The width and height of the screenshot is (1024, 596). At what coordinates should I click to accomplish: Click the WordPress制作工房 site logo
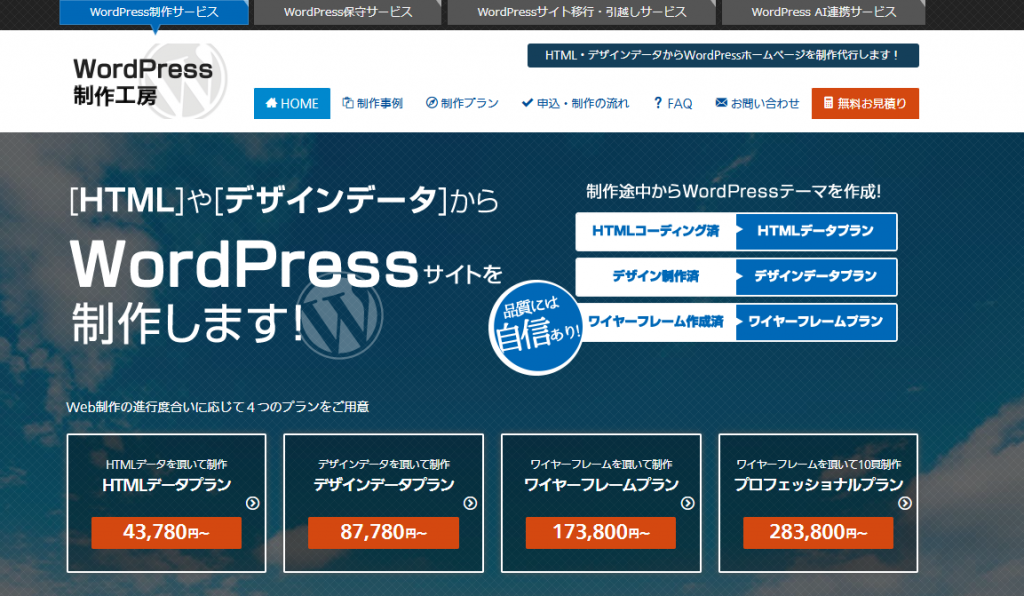point(150,82)
